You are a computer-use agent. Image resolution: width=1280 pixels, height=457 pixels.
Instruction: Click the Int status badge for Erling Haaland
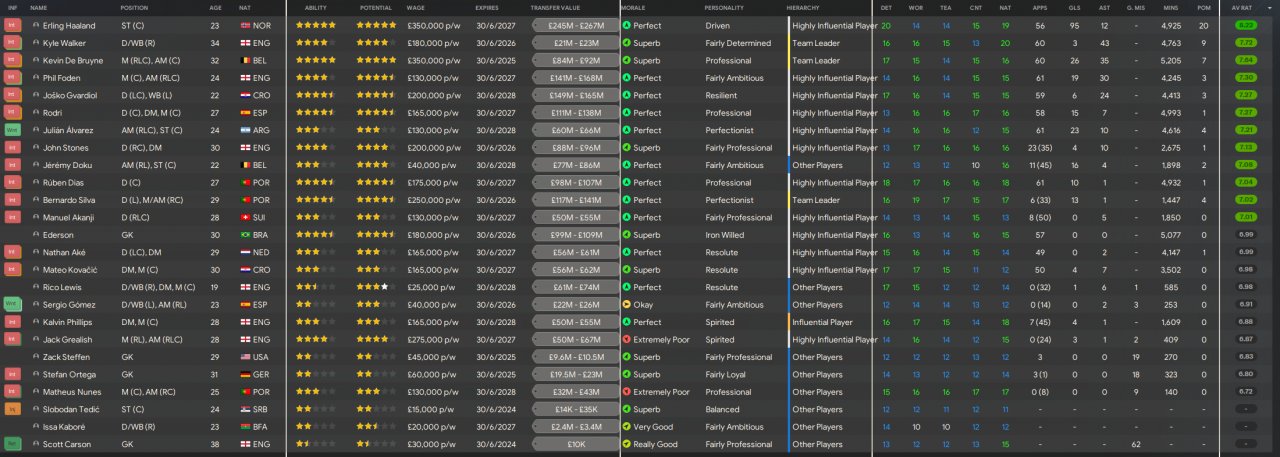(x=12, y=25)
